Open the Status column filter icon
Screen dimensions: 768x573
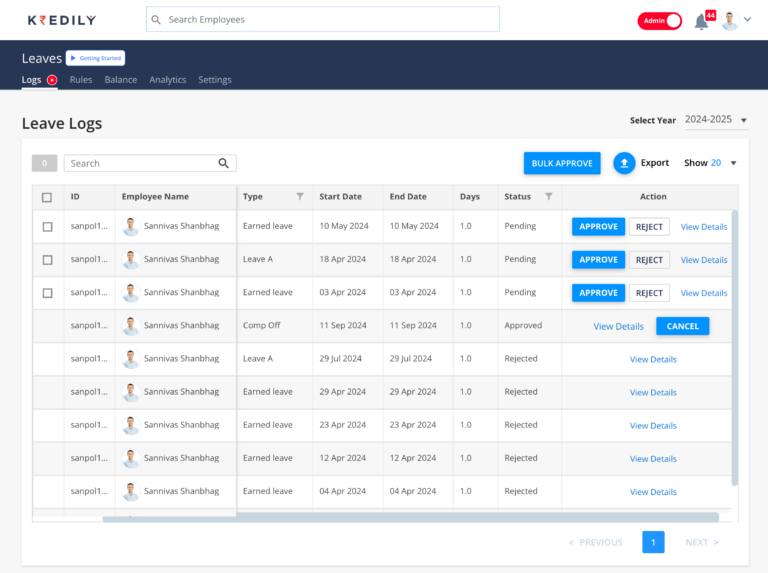click(x=549, y=196)
